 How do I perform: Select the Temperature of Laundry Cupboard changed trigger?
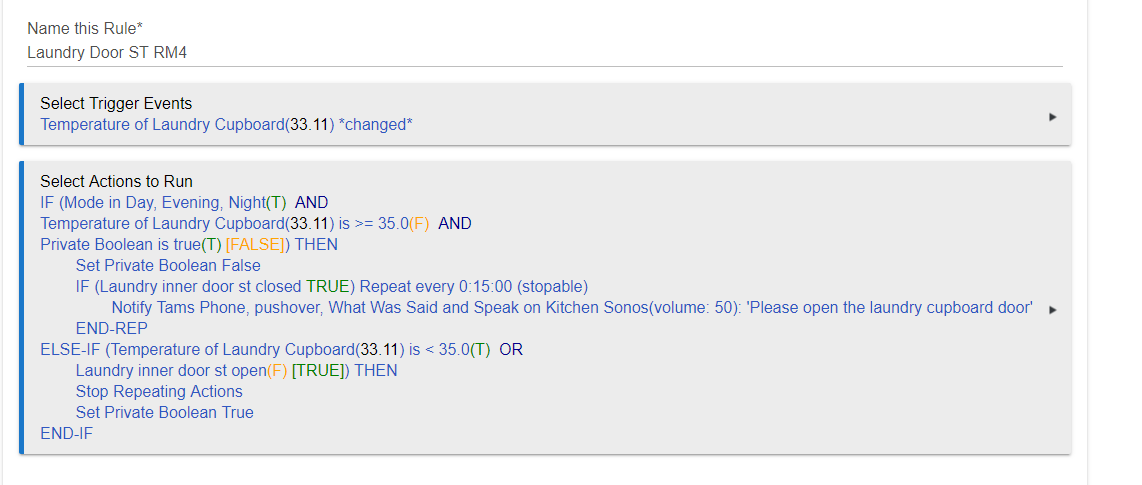click(227, 125)
